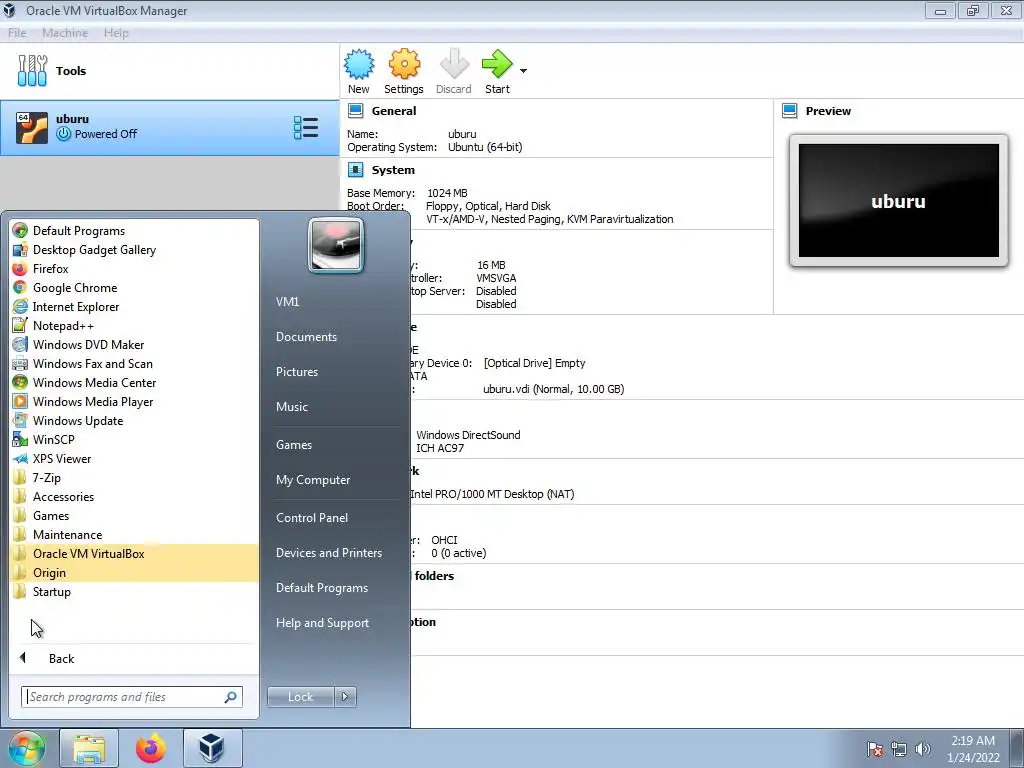Click the taskbar clock showing 2:19 AM
The height and width of the screenshot is (768, 1024).
[973, 749]
